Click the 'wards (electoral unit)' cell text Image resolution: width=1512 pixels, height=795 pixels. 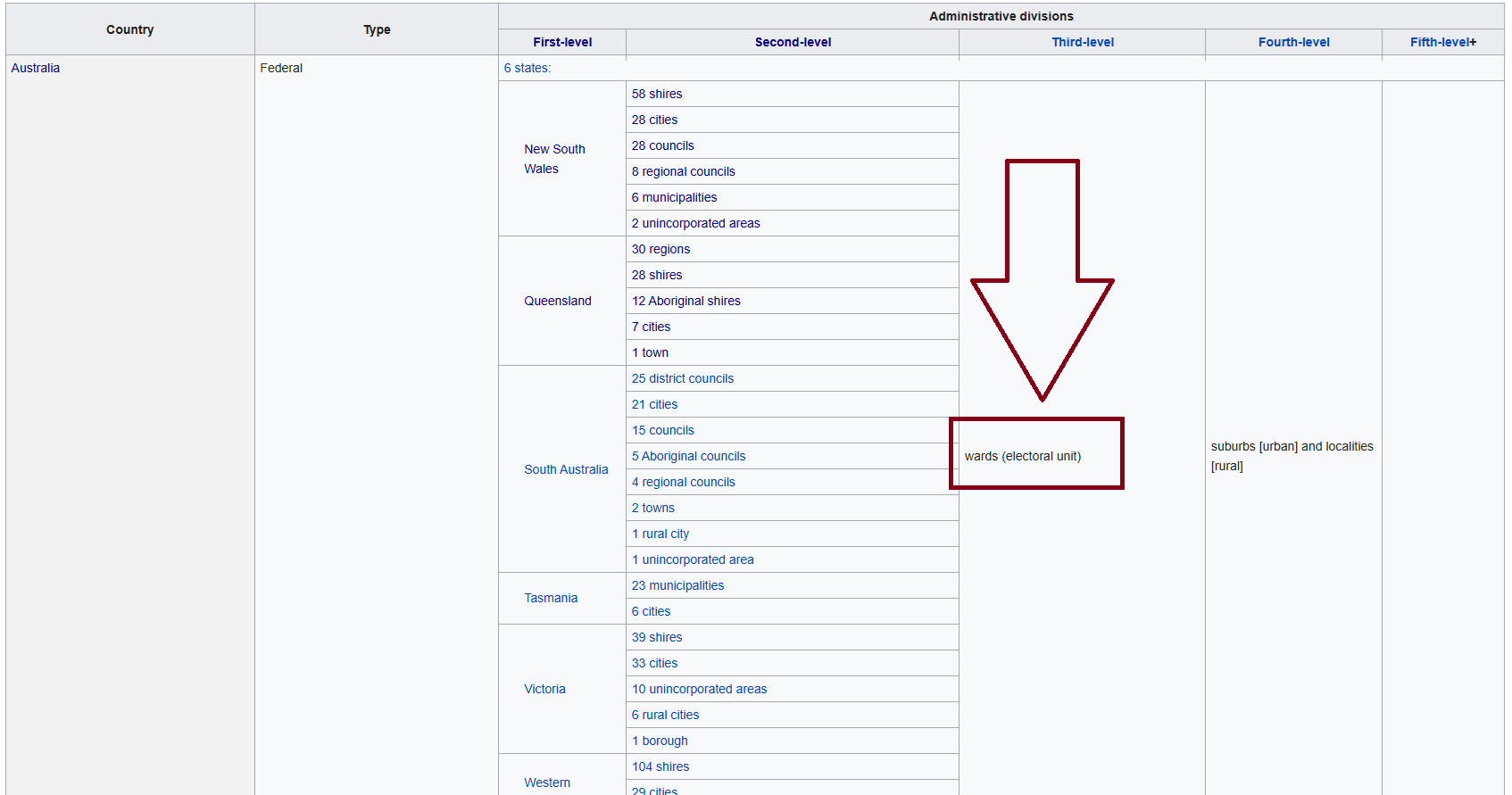[x=1023, y=456]
